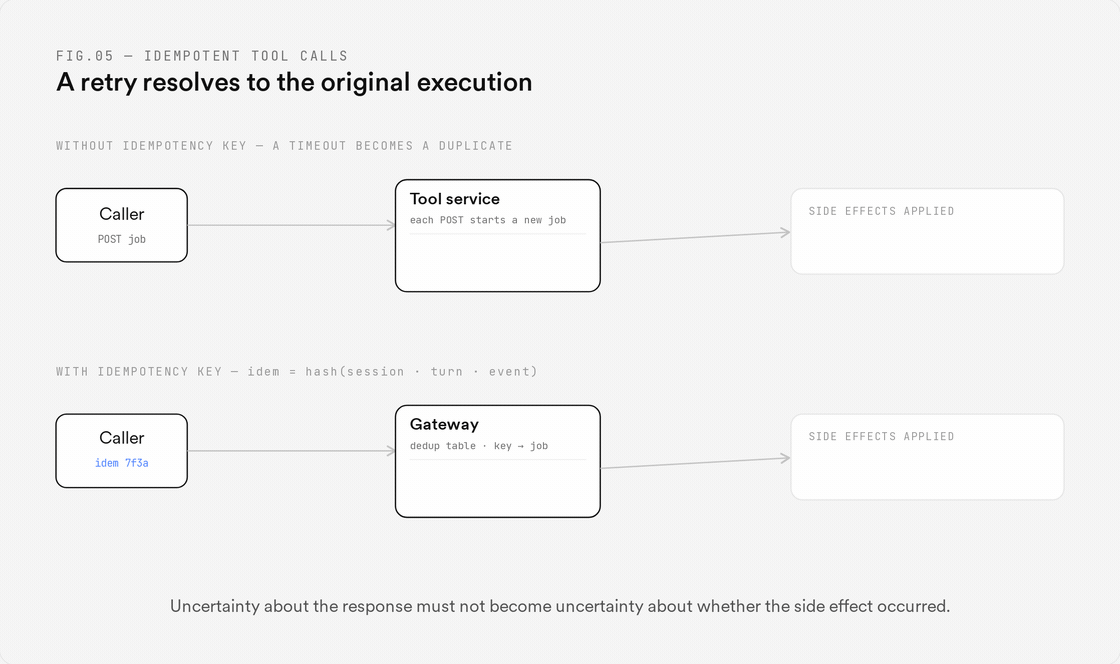Screen dimensions: 1120x664
Task: Click arrowhead entering lower Side Effects panel
Action: click(786, 458)
